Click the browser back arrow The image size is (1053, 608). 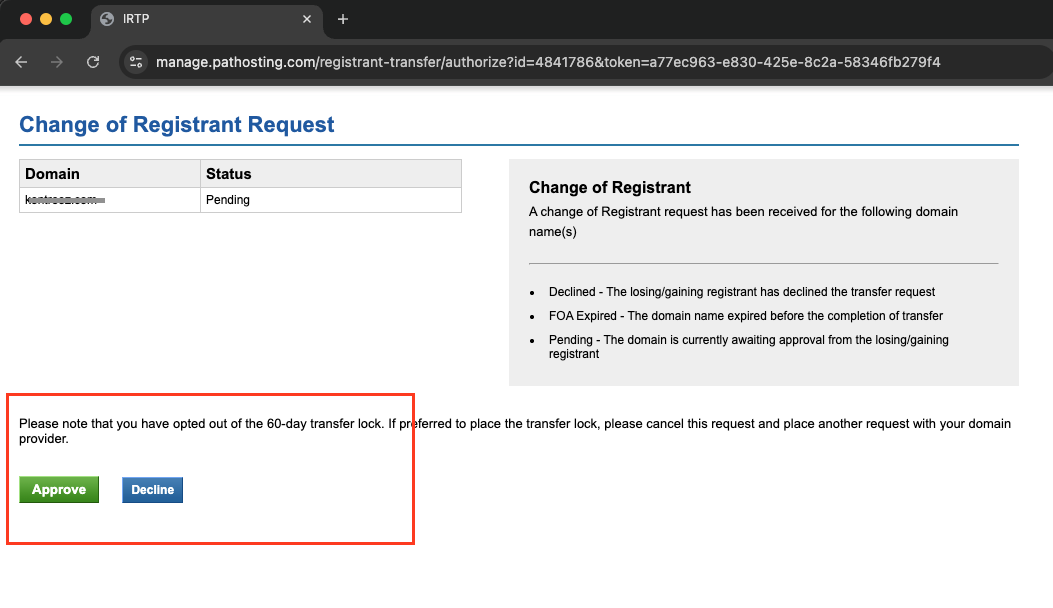21,62
